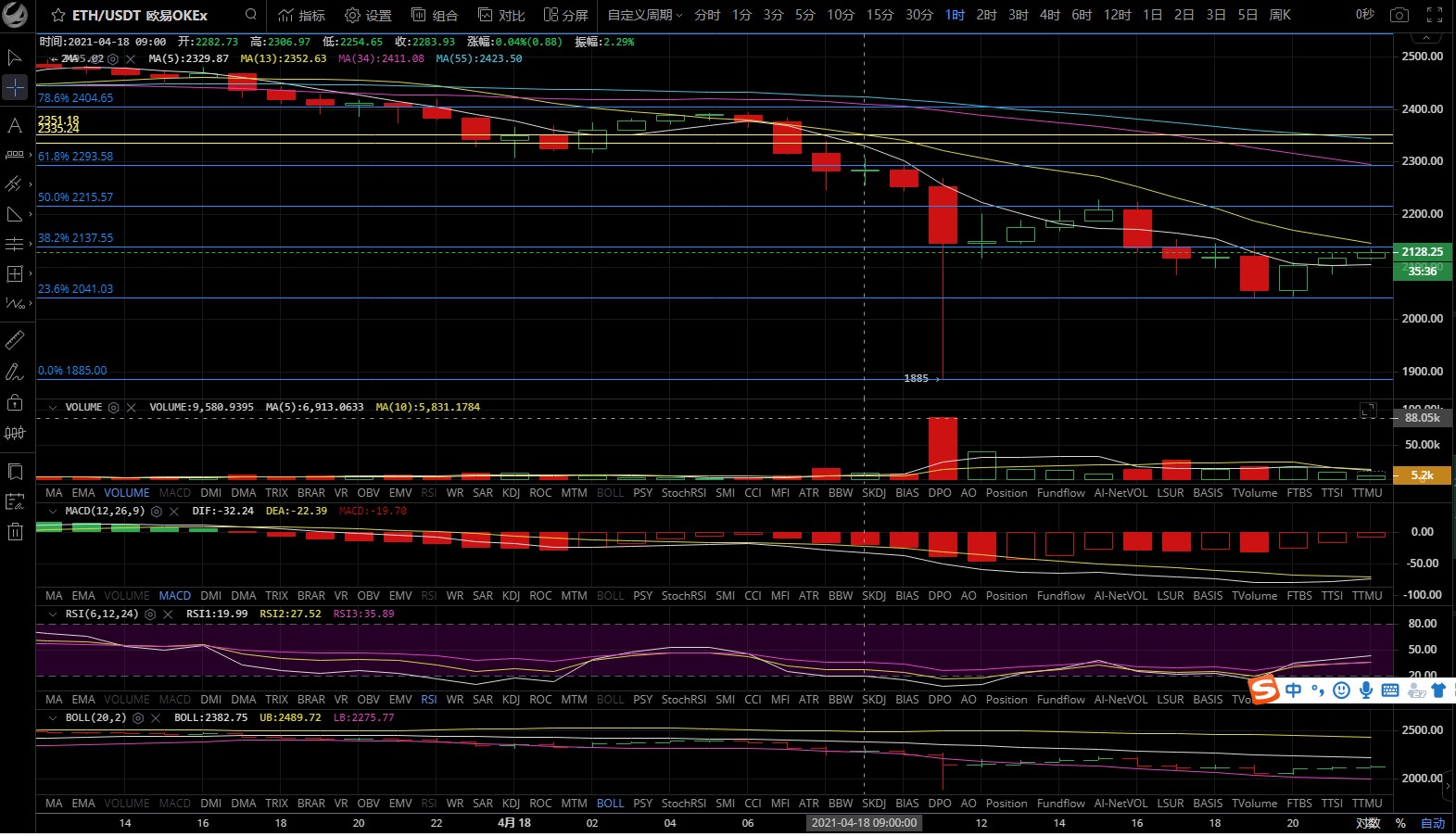Collapse the MACD indicator panel chevron

pyautogui.click(x=52, y=512)
